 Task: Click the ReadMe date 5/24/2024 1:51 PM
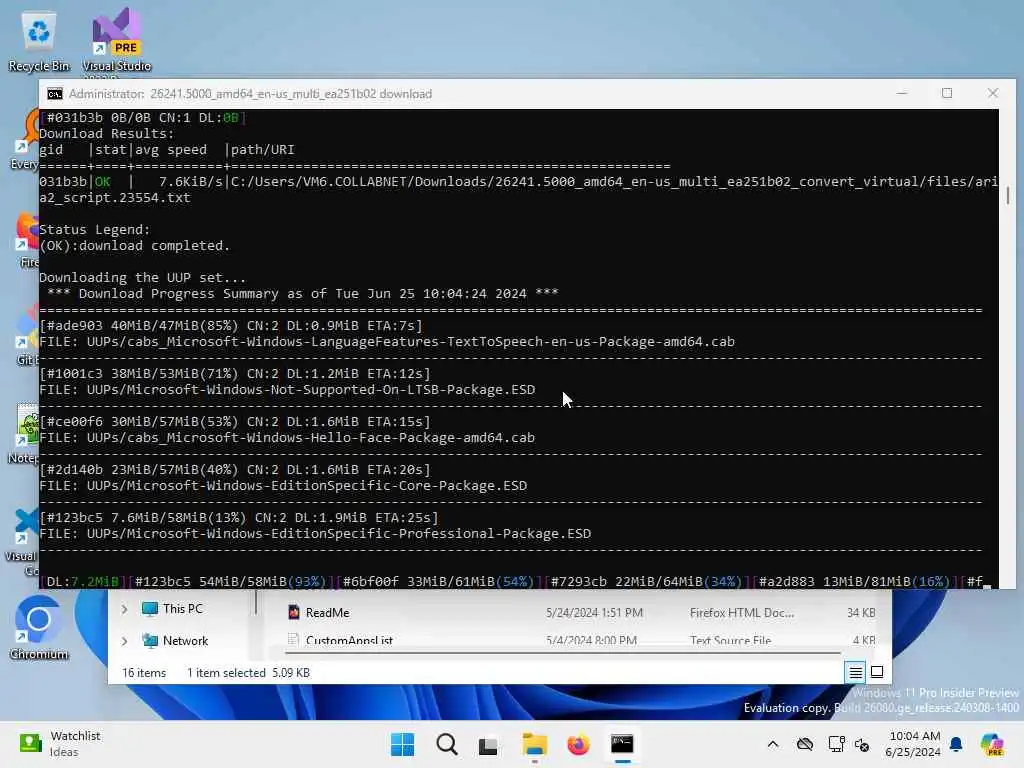(594, 613)
